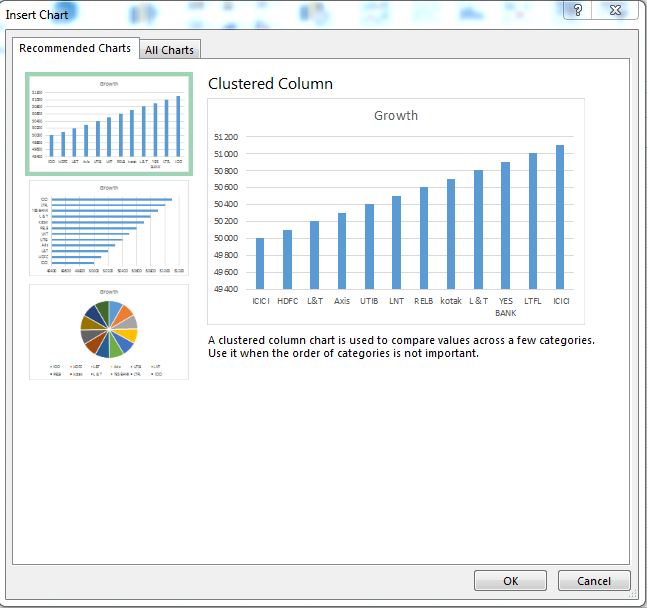
Task: Close the Insert Chart dialog
Action: (615, 10)
